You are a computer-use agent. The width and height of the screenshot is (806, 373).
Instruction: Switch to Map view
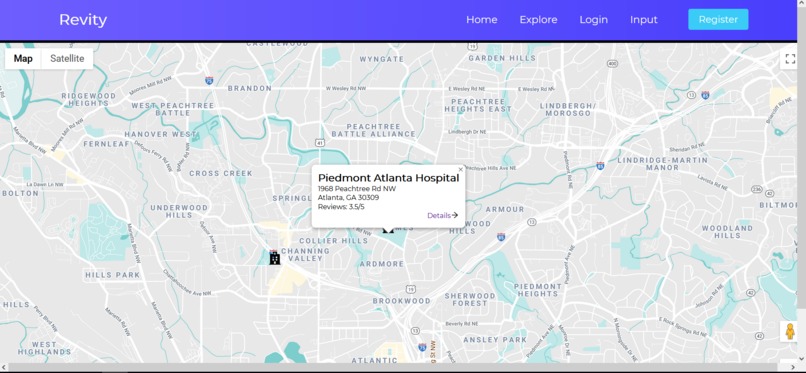23,59
